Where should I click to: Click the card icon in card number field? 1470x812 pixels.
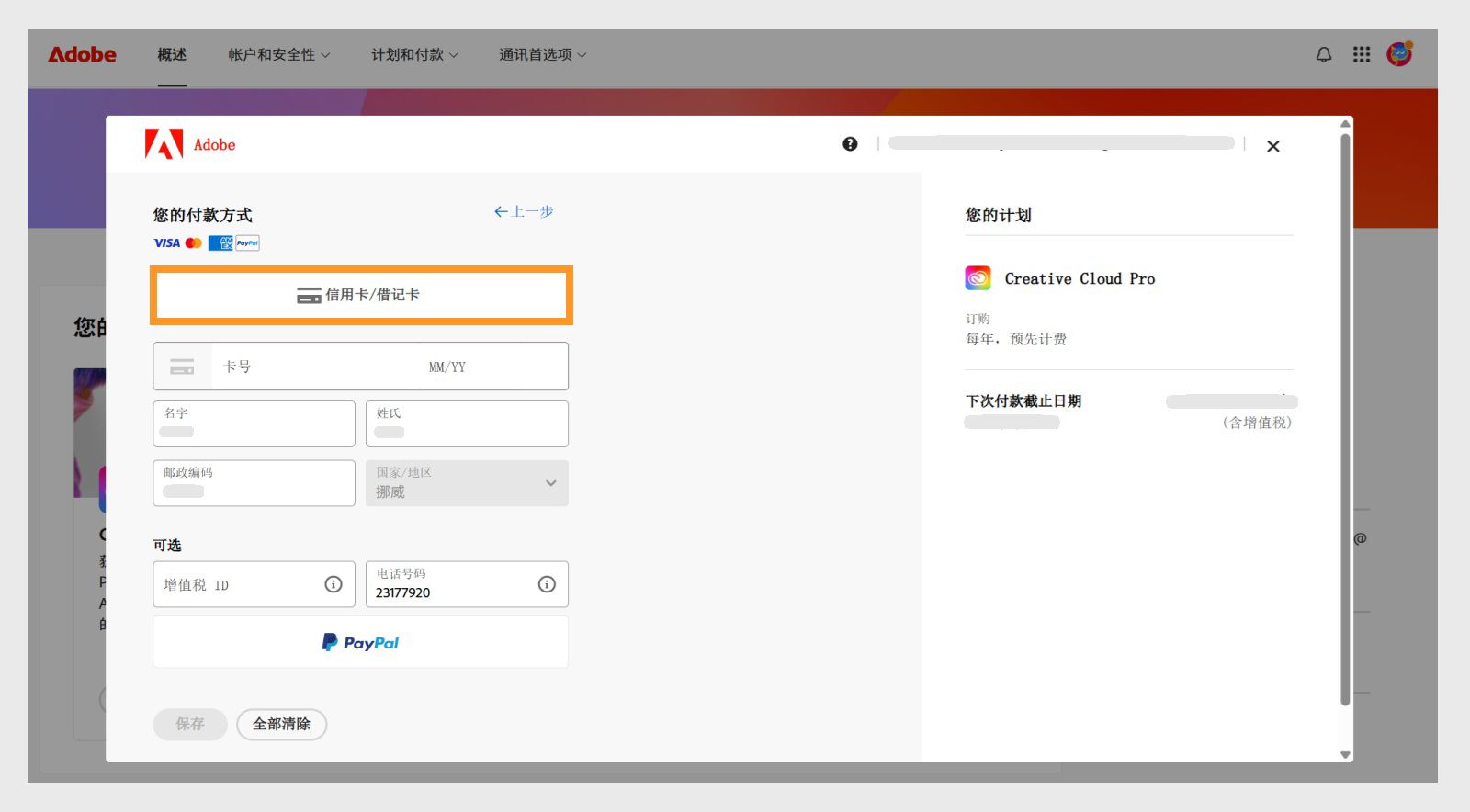click(x=182, y=367)
